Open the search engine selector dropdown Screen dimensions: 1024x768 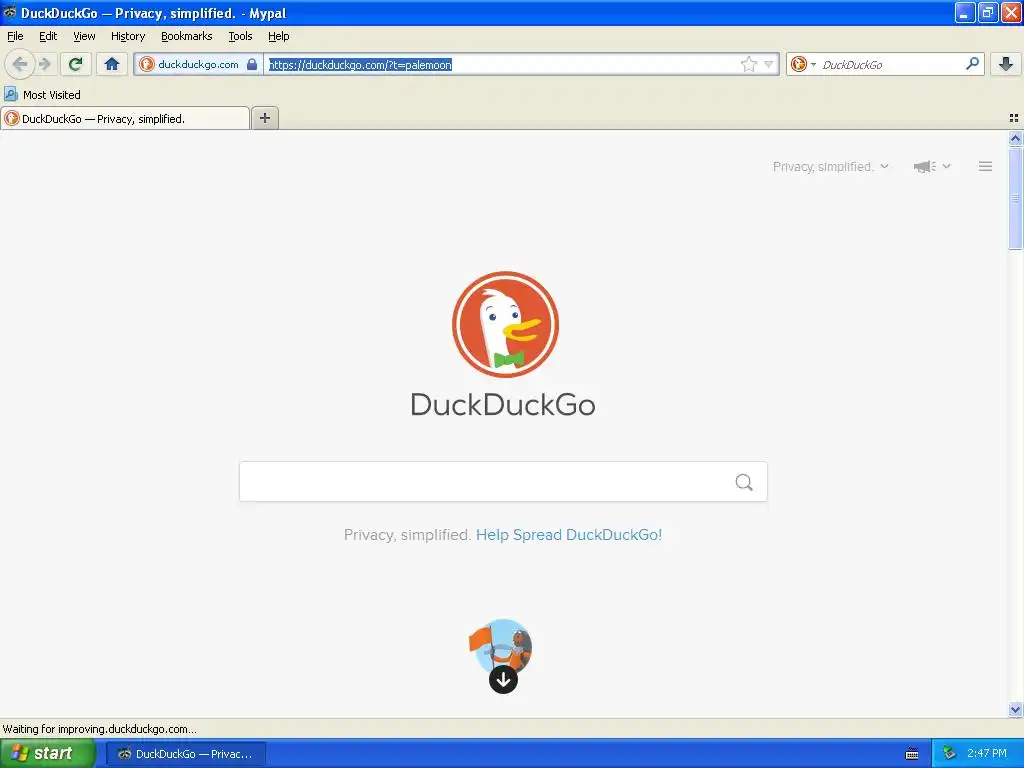coord(803,64)
